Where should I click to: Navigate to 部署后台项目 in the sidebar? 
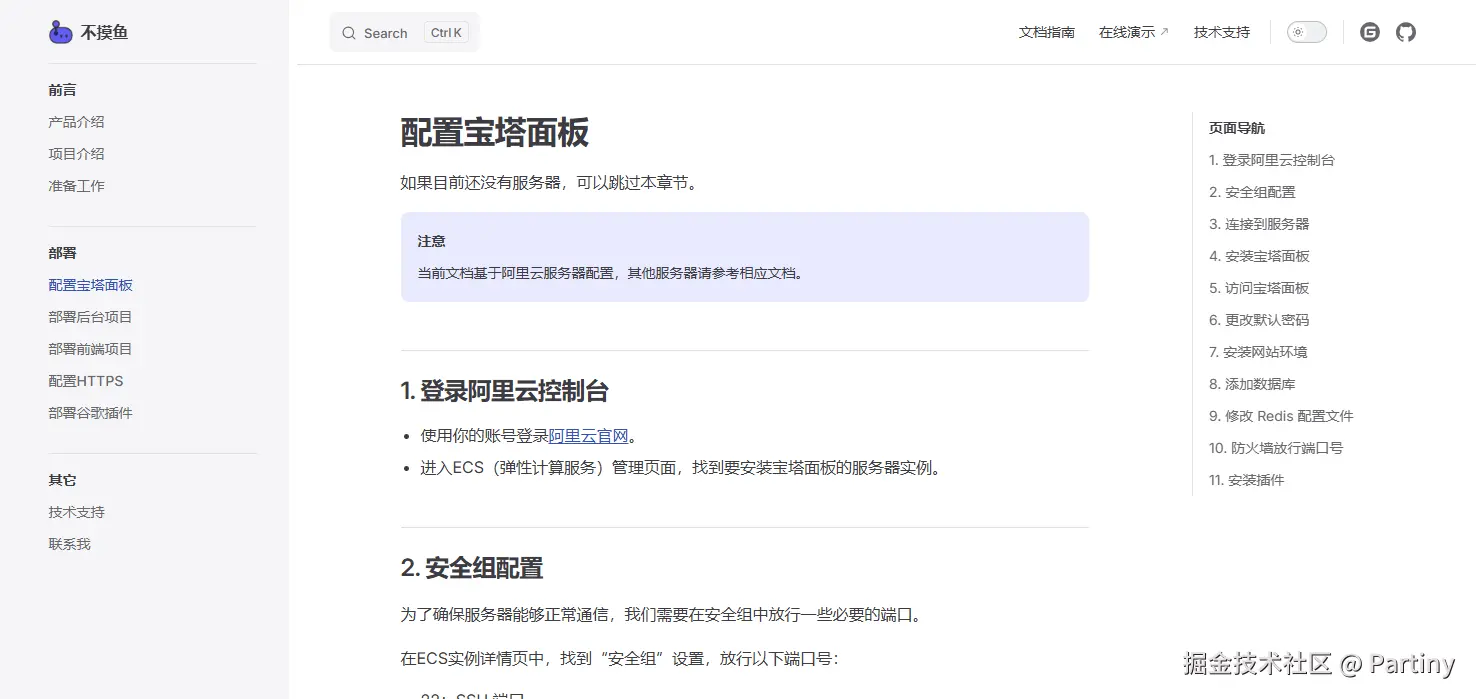click(x=90, y=316)
